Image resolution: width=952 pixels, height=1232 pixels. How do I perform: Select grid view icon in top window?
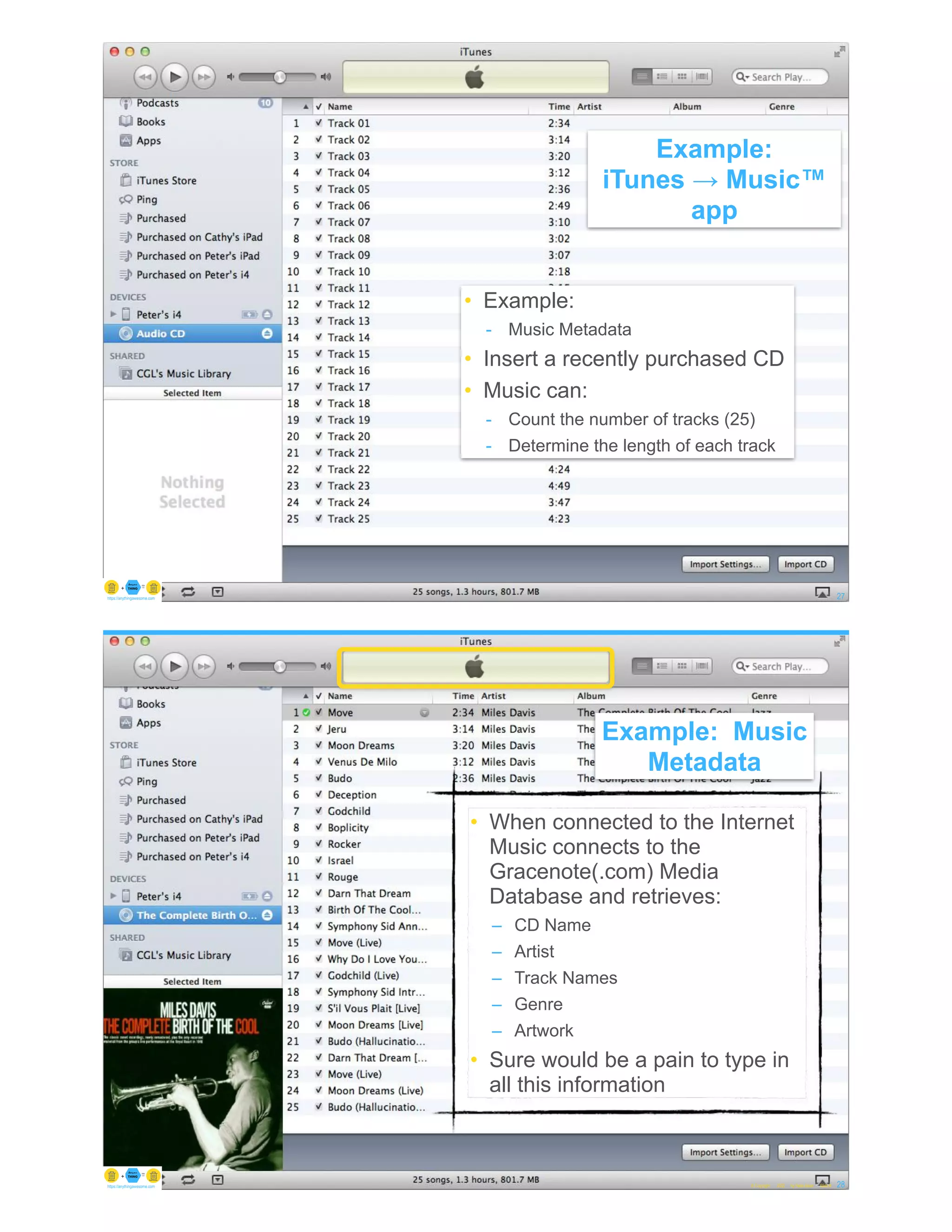point(682,76)
